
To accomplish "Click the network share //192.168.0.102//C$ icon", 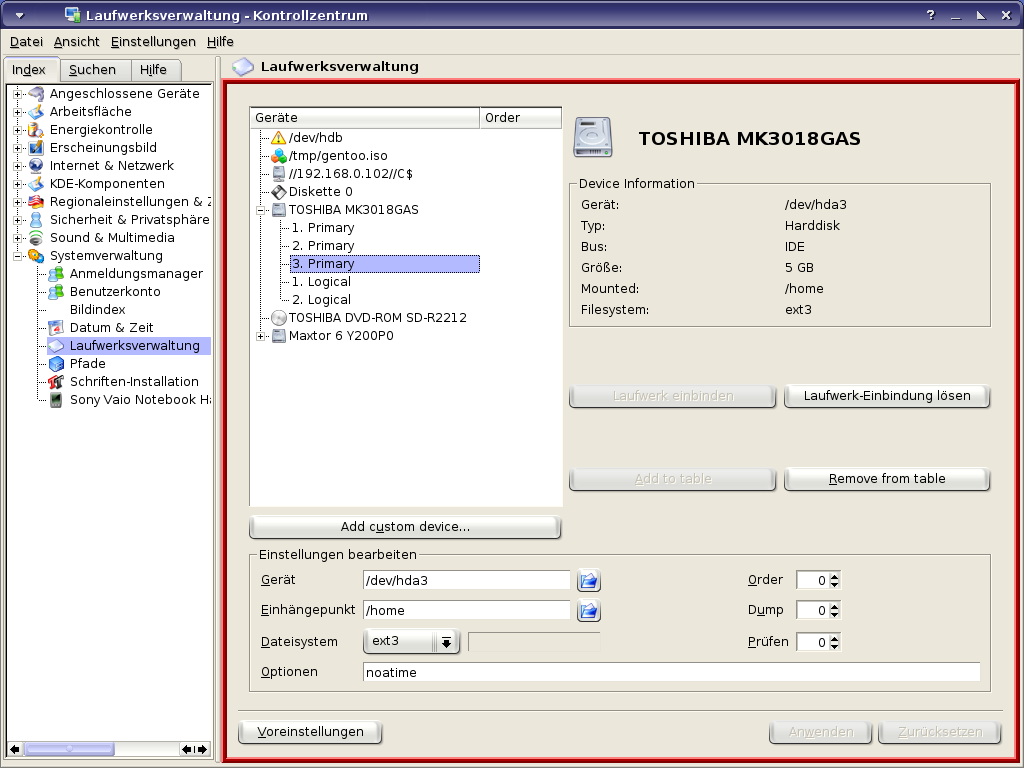I will tap(279, 174).
